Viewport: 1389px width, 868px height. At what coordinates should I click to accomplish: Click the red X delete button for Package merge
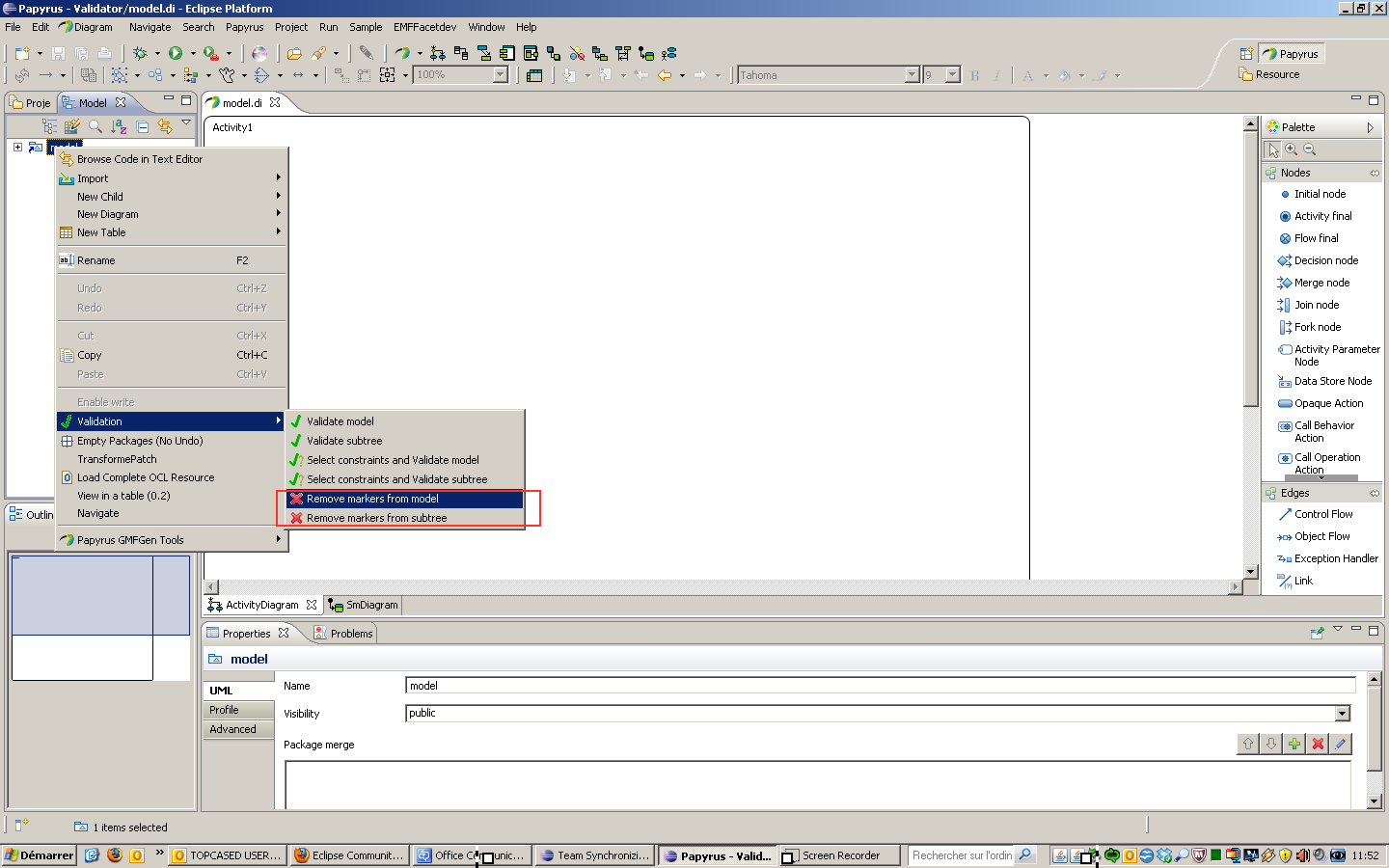pyautogui.click(x=1318, y=744)
